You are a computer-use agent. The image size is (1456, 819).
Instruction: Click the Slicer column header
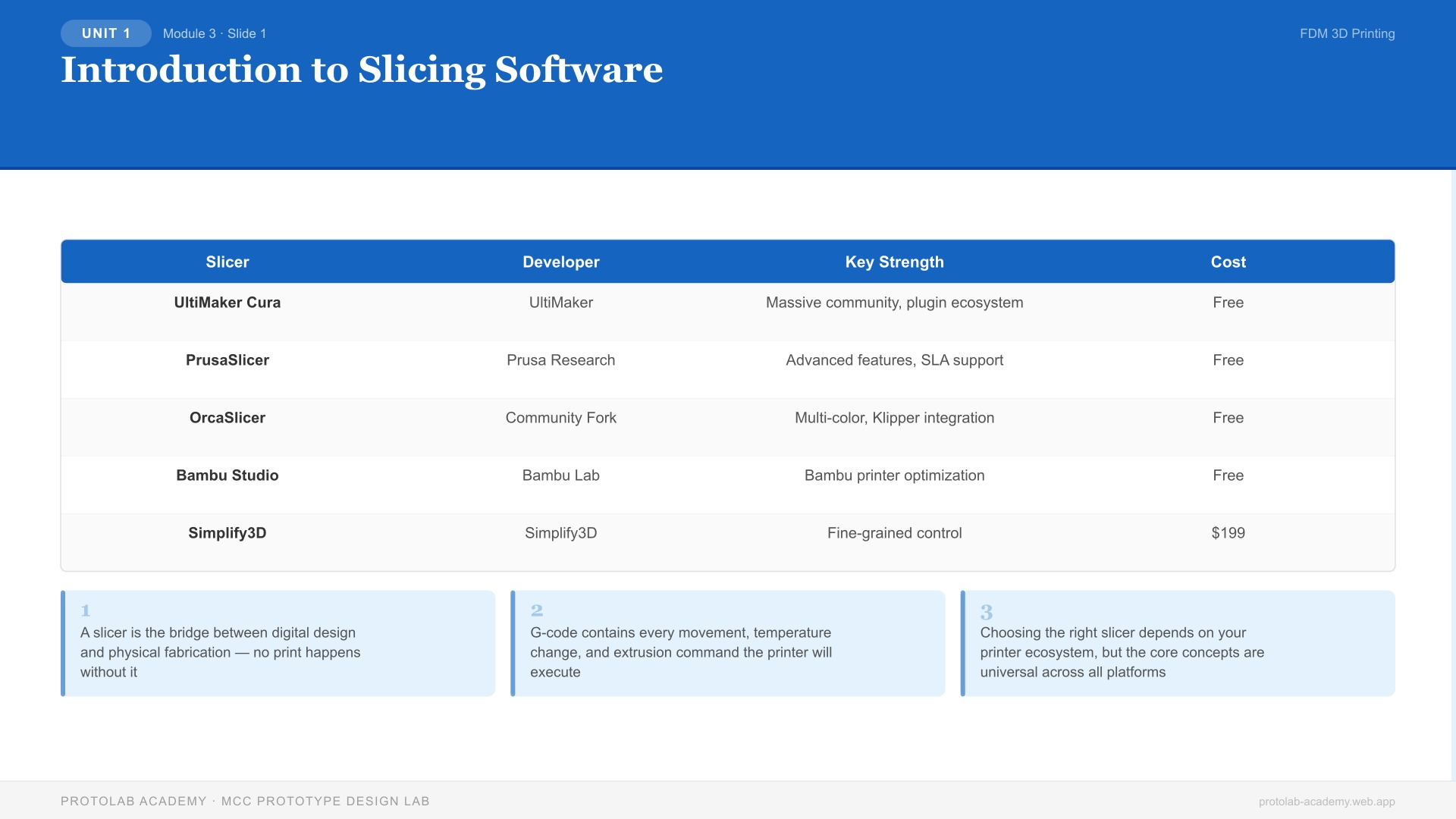click(227, 262)
